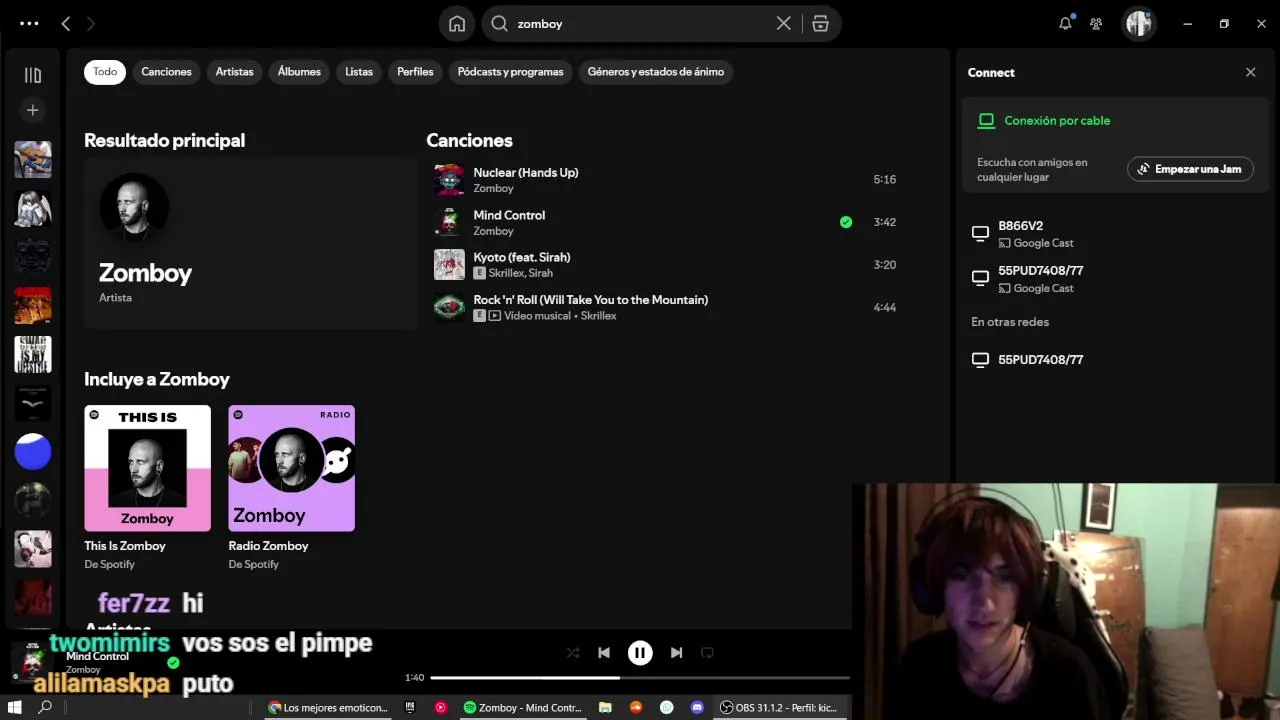Select the Álbumes filter chip
The image size is (1280, 720).
(x=299, y=72)
